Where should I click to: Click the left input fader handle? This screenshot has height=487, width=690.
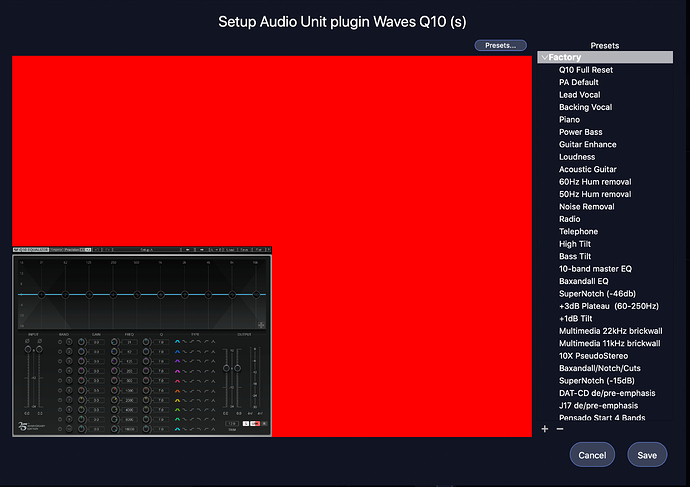[28, 349]
